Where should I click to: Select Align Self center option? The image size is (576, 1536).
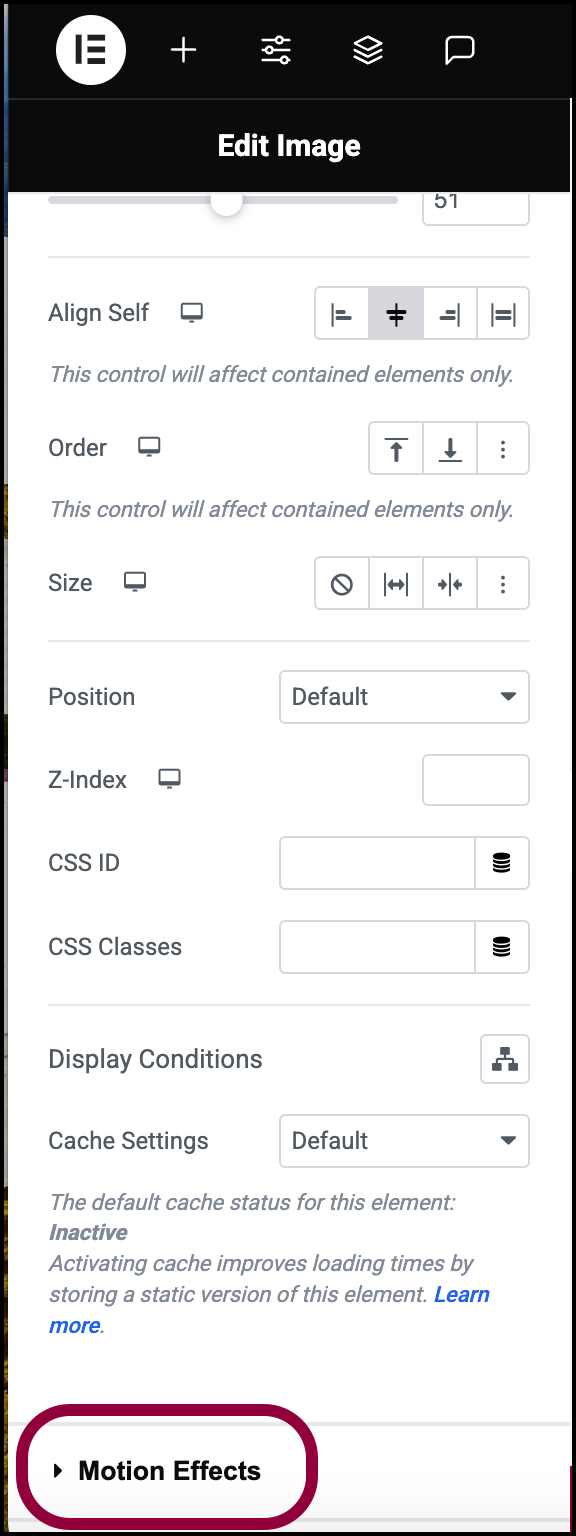(x=396, y=314)
